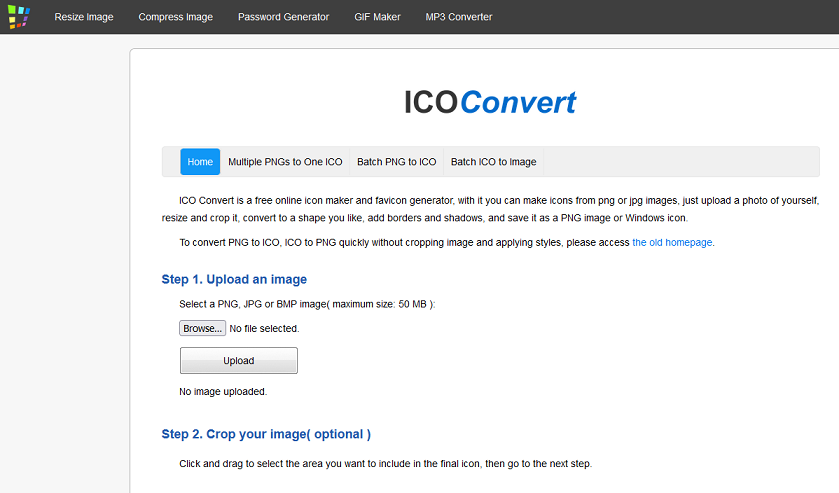Click the ICOConvert title logo
839x493 pixels.
(490, 102)
